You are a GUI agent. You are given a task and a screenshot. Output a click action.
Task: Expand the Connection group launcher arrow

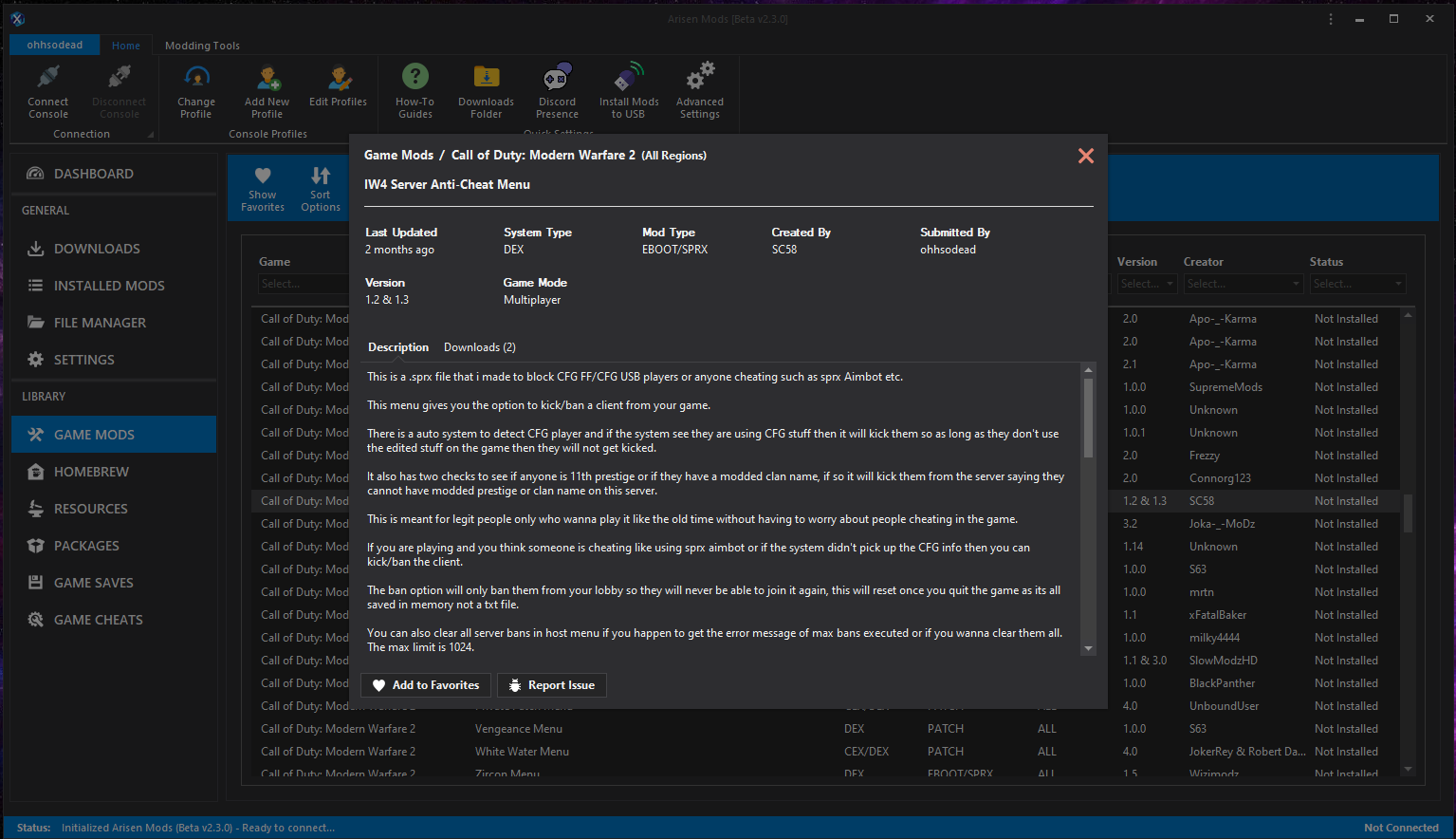[151, 135]
